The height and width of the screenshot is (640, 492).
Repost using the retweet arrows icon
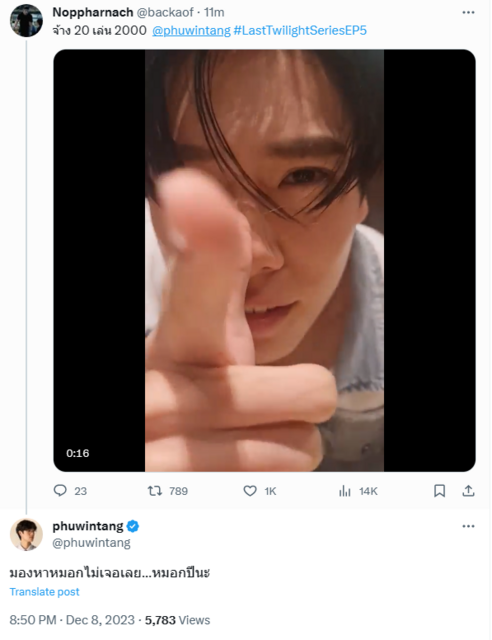(155, 491)
